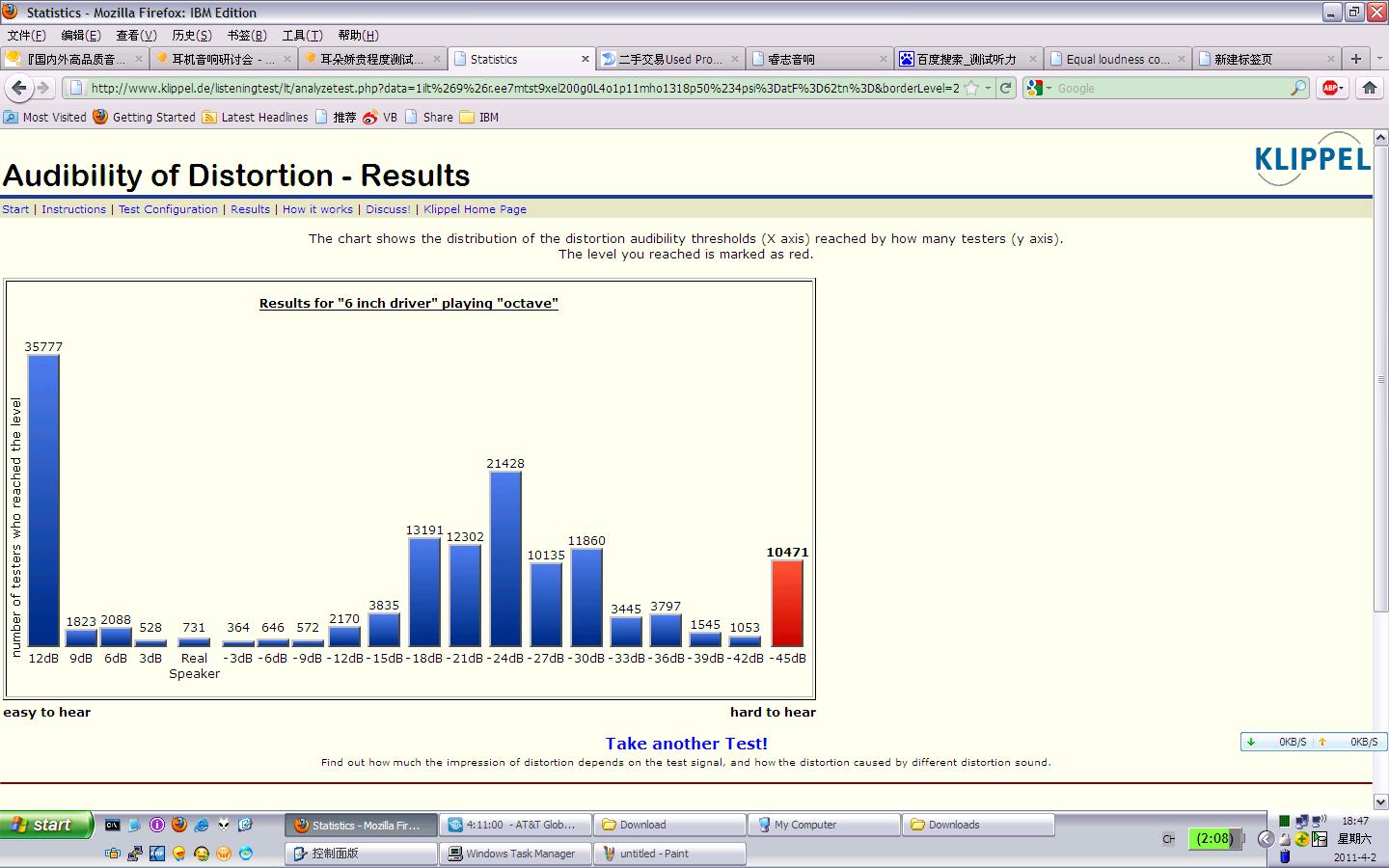Click the -24dB bar labeled 21428
The height and width of the screenshot is (868, 1389).
[505, 558]
